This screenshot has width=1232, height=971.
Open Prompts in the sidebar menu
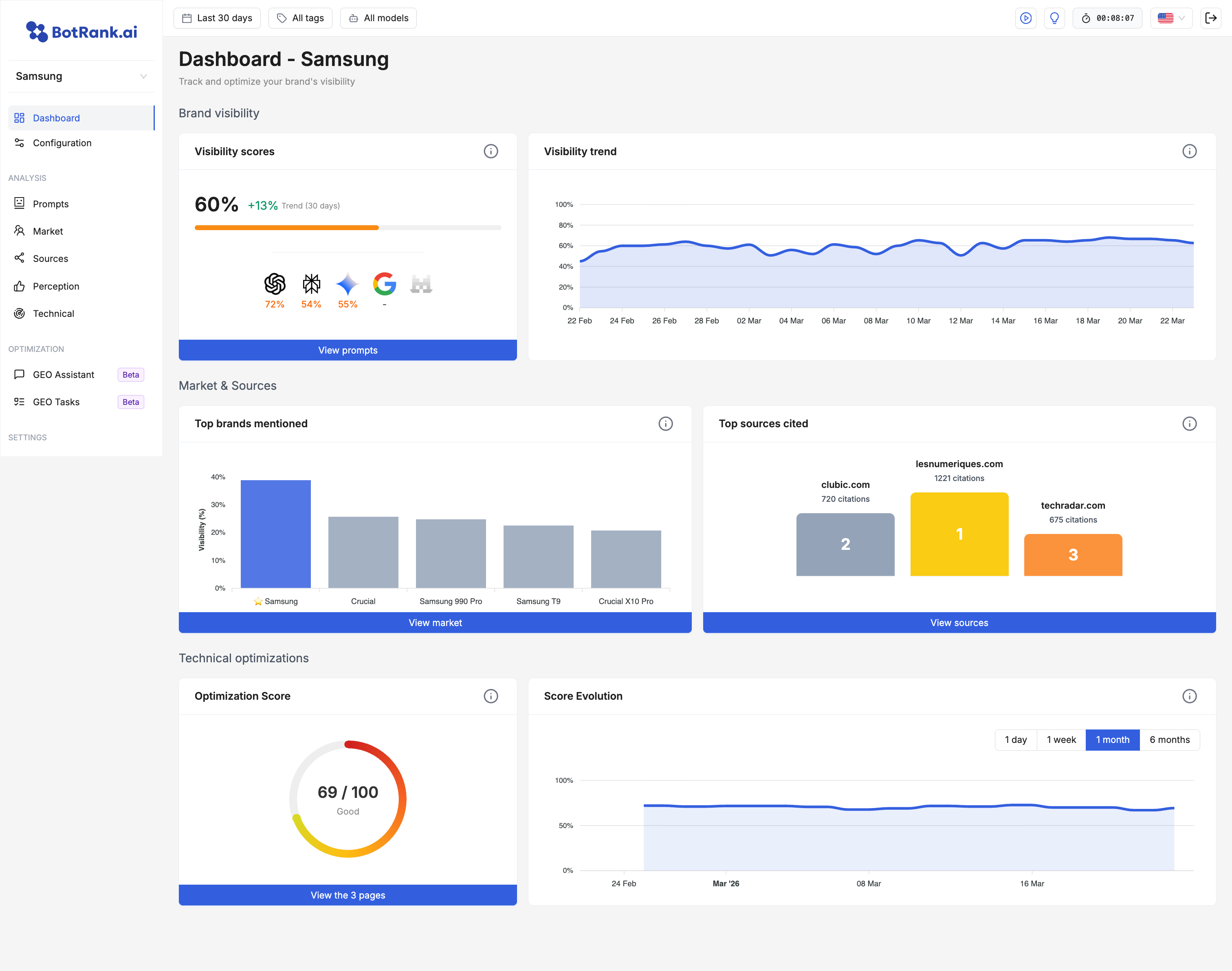[51, 204]
